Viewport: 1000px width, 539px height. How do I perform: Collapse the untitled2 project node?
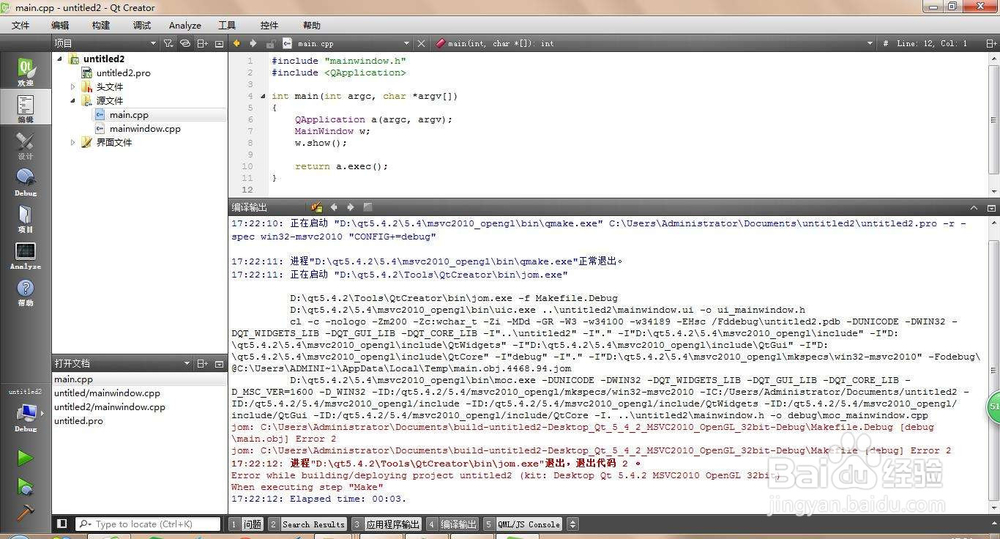point(59,59)
